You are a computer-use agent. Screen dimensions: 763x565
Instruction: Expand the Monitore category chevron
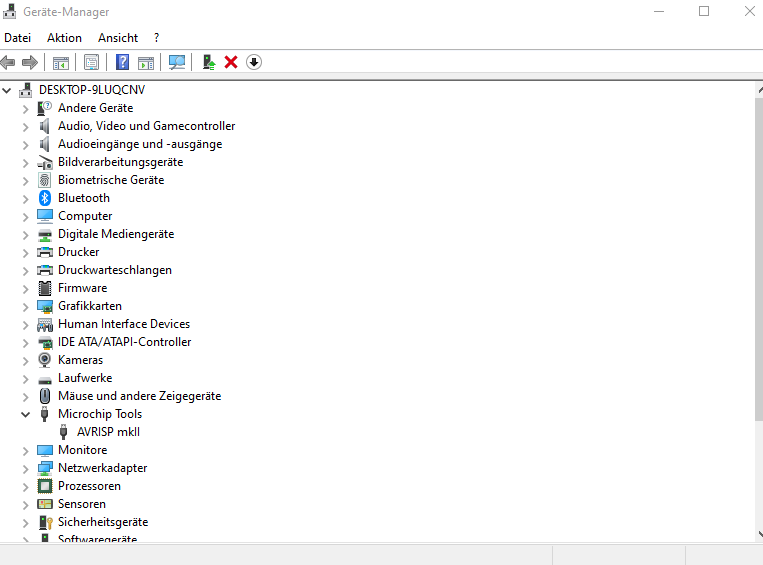25,451
